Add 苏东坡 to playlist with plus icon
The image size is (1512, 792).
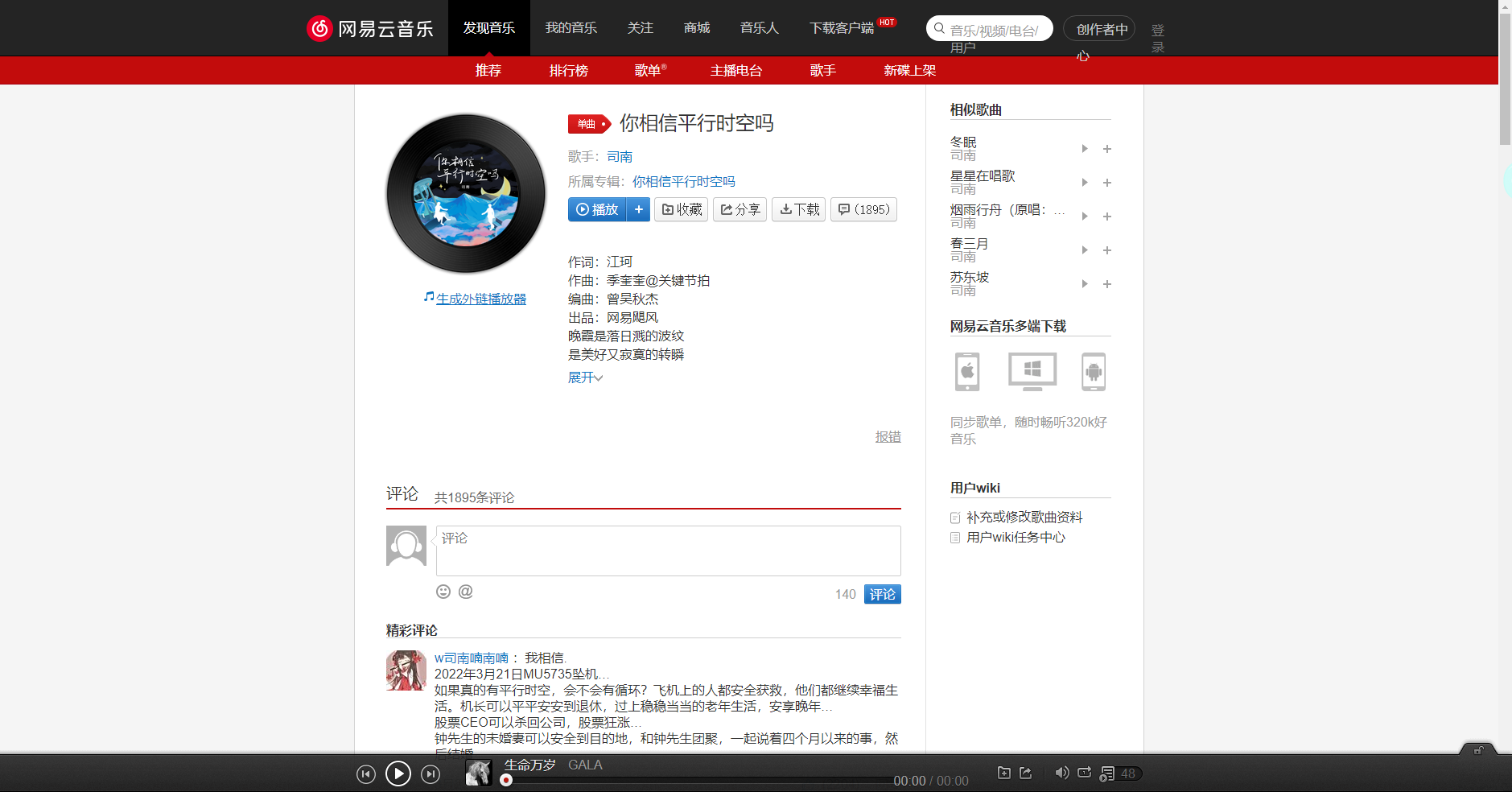point(1107,284)
